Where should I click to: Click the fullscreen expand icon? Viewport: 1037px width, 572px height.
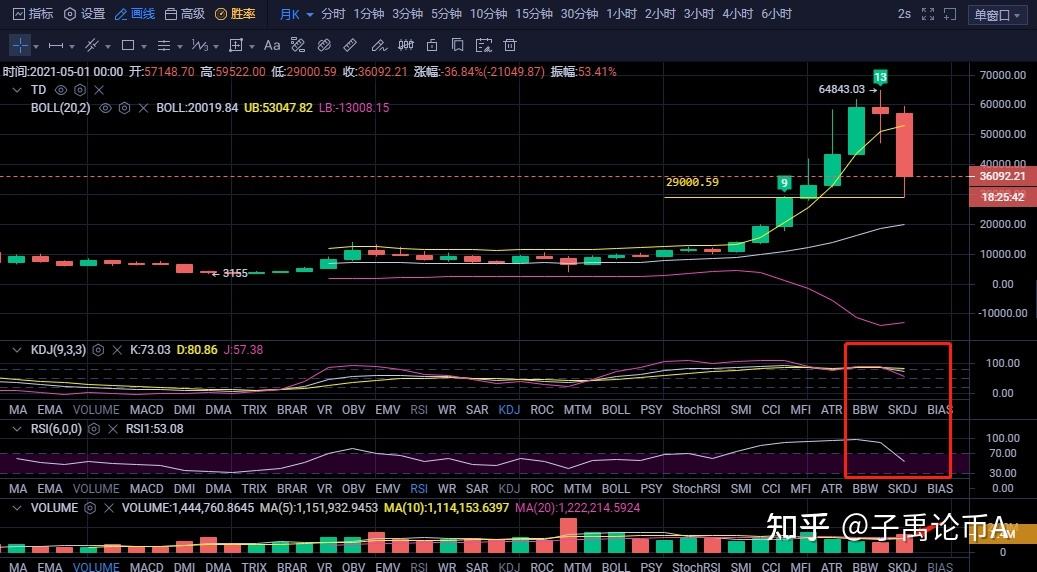coord(928,14)
